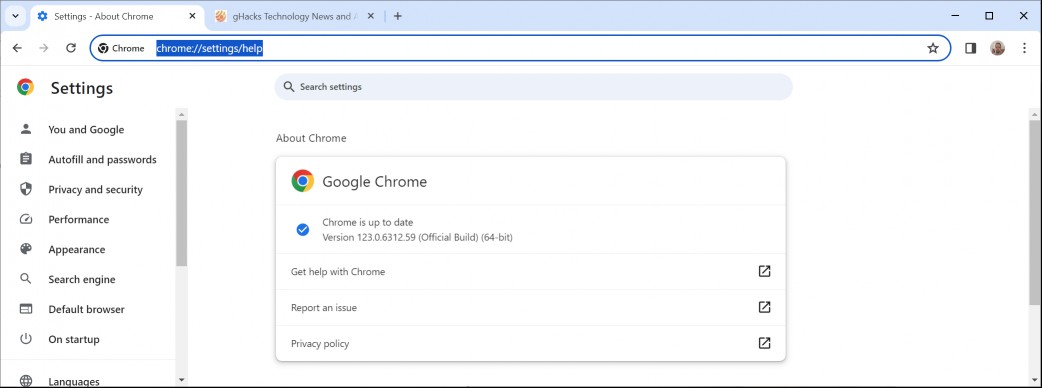Click the Version 123.0.6312.59 text

(417, 237)
